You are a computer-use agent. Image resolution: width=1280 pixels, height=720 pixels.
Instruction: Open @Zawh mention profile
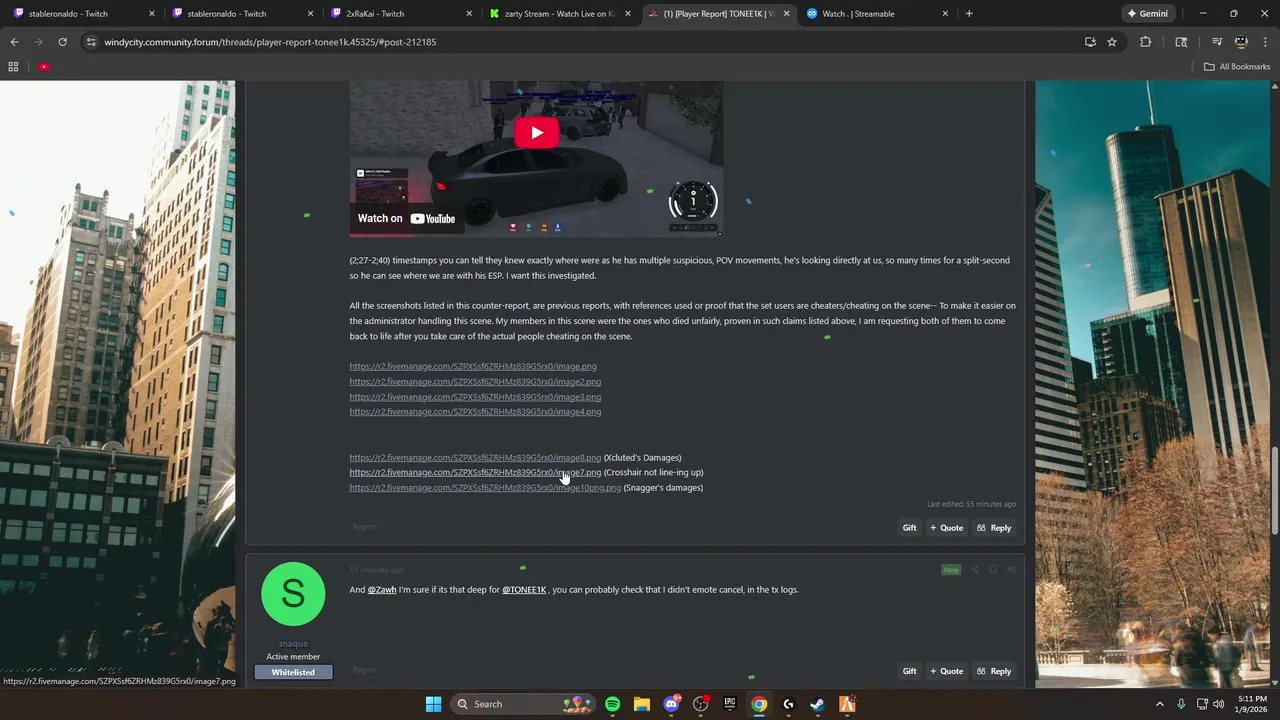pos(382,590)
